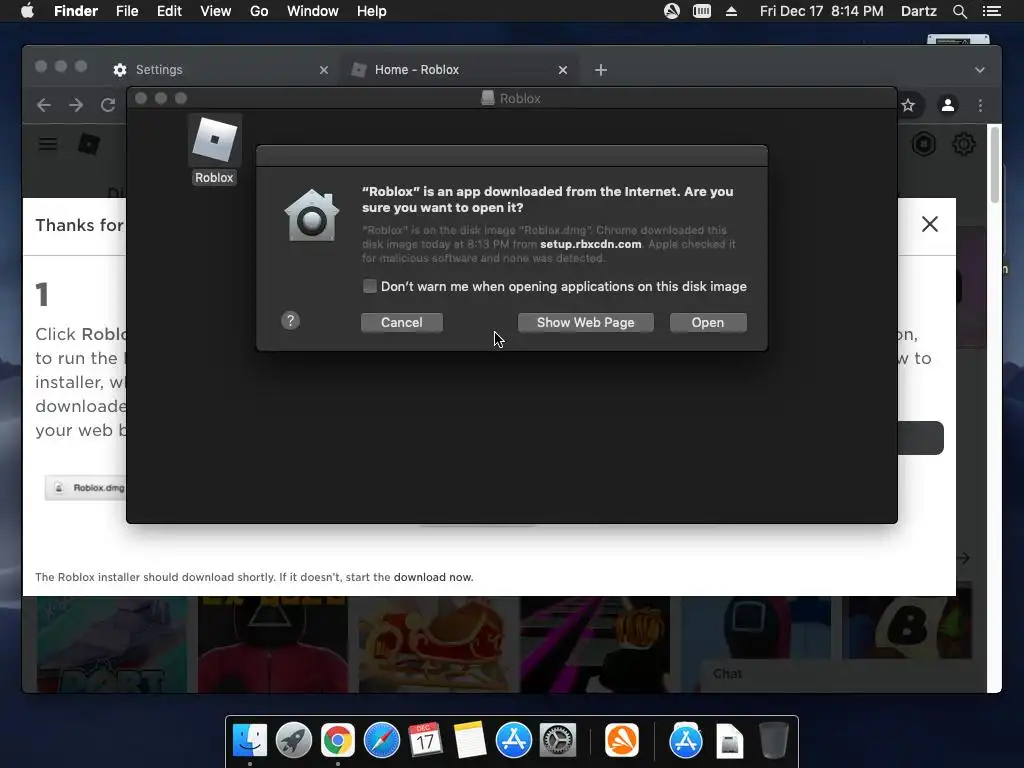Image resolution: width=1024 pixels, height=768 pixels.
Task: Close the Settings tab in Chrome
Action: [x=324, y=70]
